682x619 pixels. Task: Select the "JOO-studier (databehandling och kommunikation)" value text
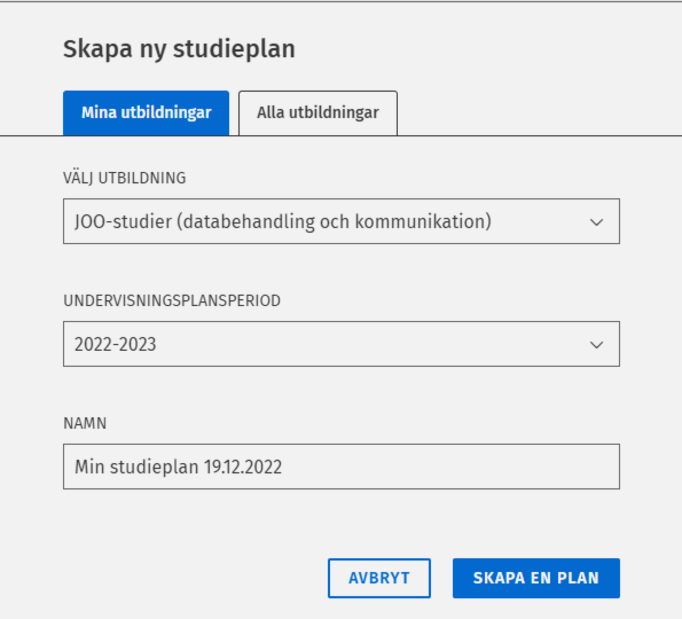tap(283, 222)
